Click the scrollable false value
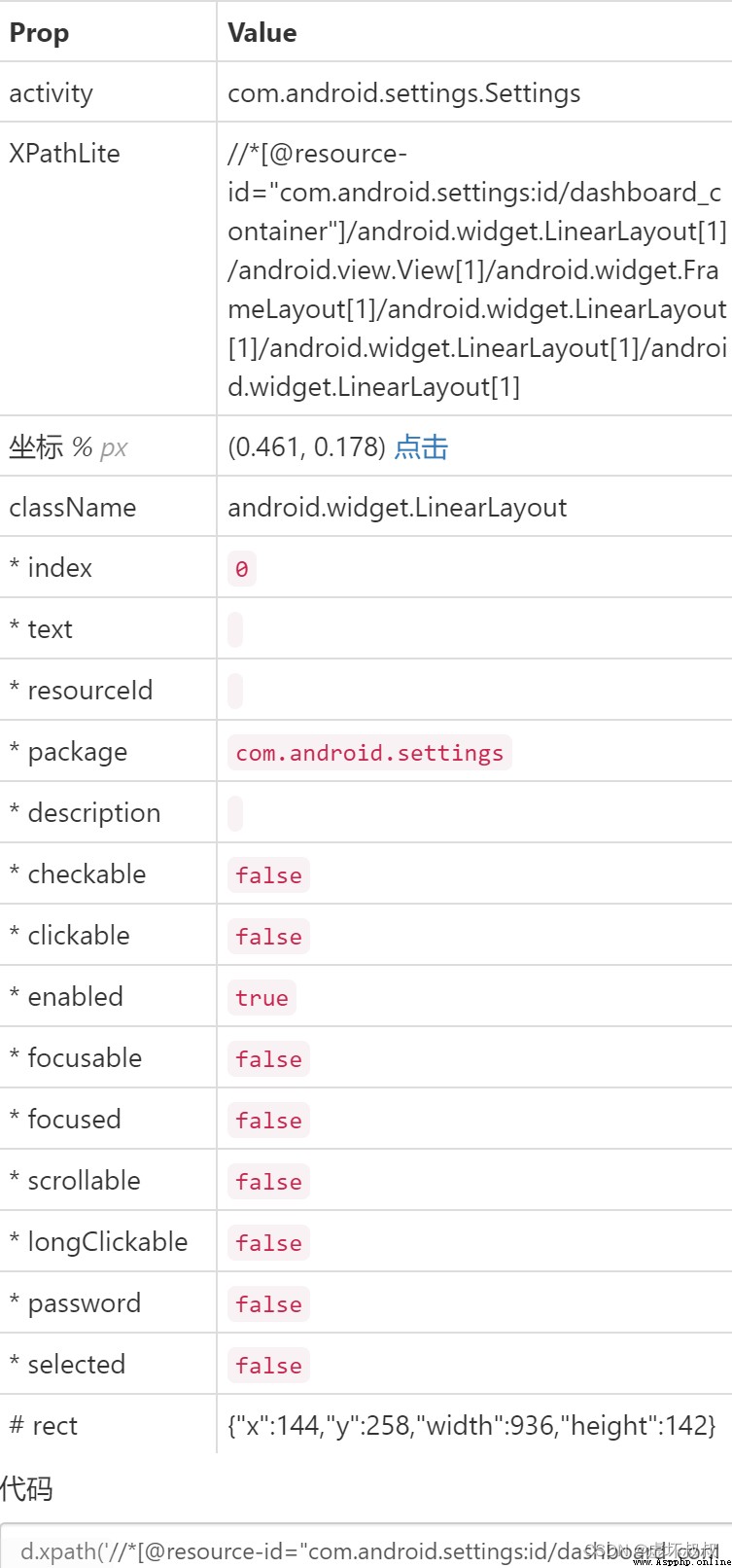 click(x=268, y=1181)
